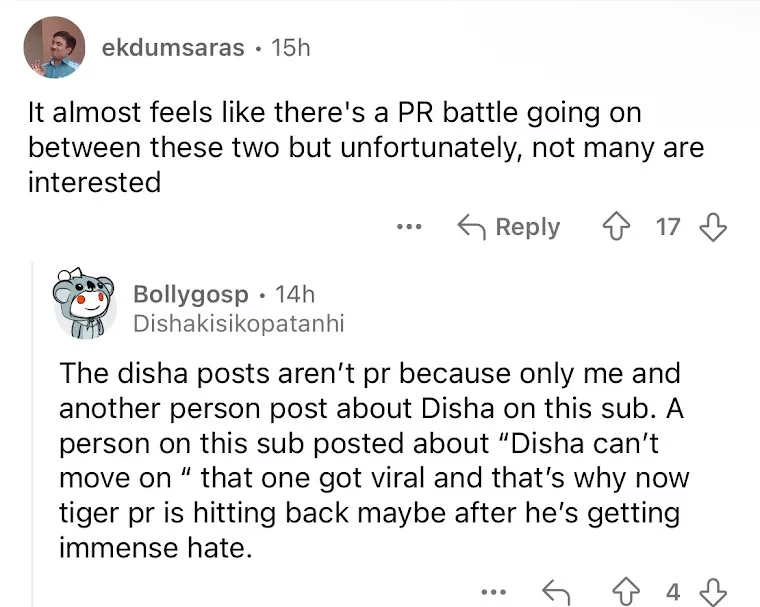Image resolution: width=760 pixels, height=607 pixels.
Task: Visit the Bollygosp username link
Action: tap(191, 294)
